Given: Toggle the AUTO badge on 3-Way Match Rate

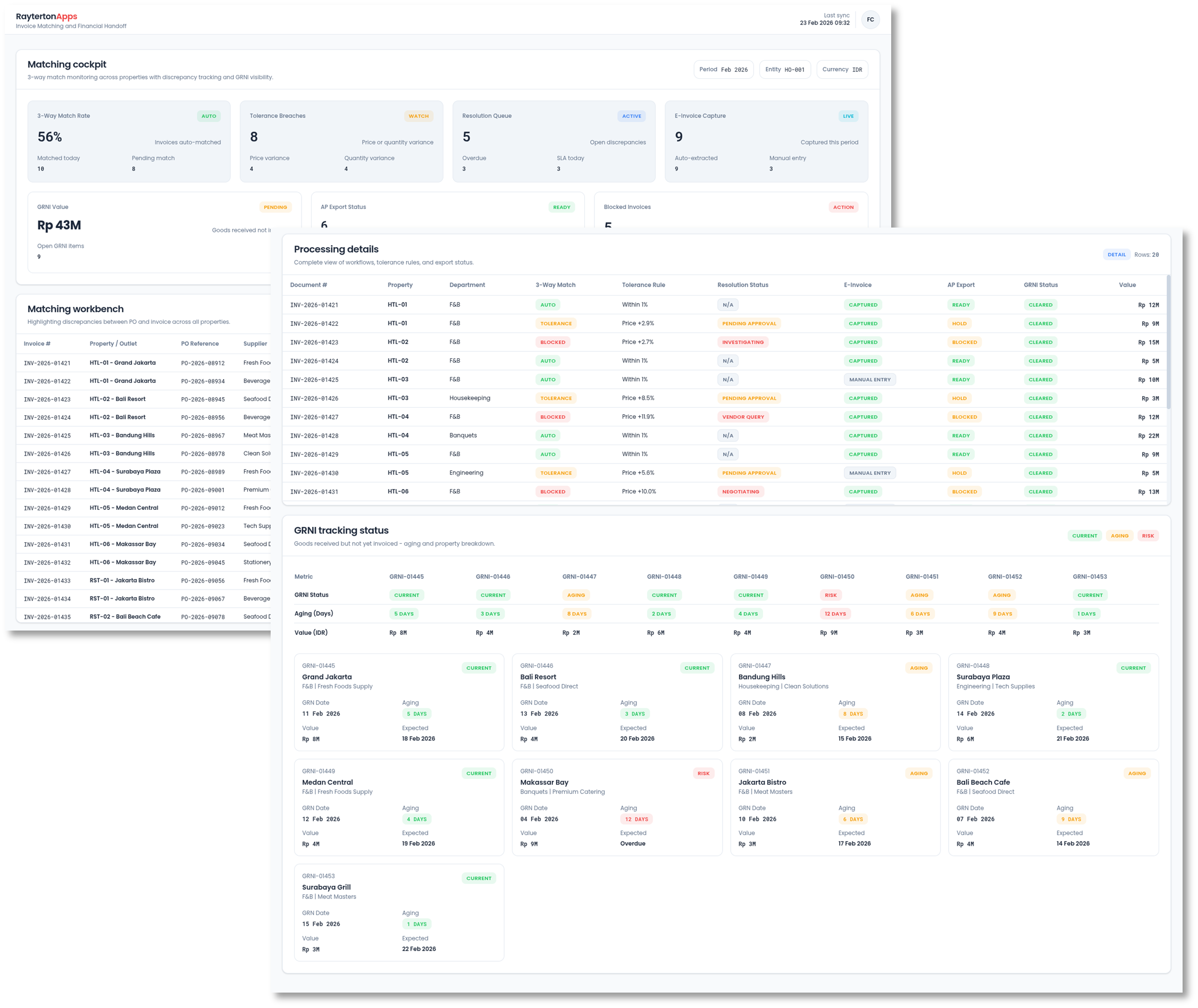Looking at the screenshot, I should coord(209,115).
